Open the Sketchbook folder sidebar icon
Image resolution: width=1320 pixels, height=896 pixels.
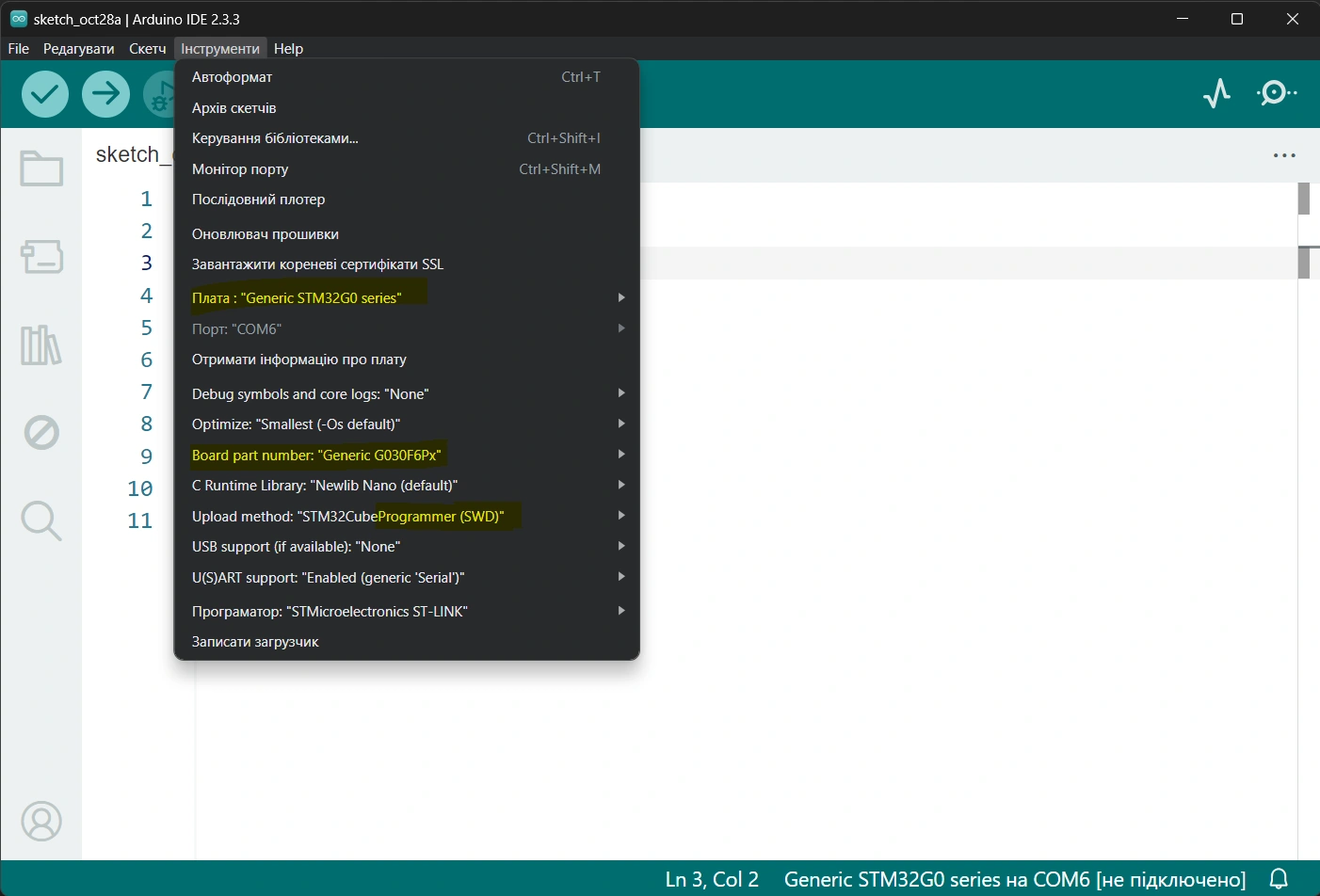pos(41,169)
